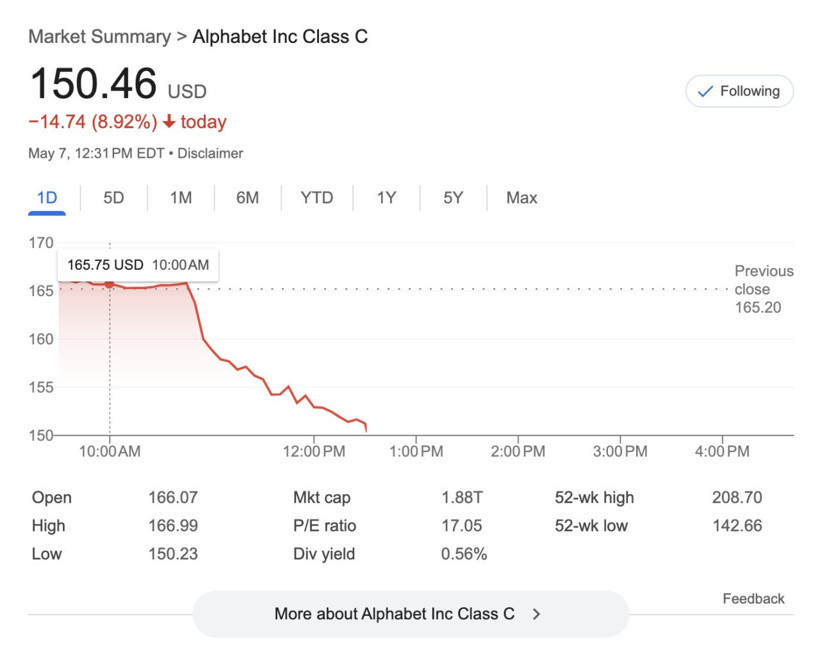The width and height of the screenshot is (820, 657).
Task: Open the Disclaimer link
Action: click(211, 153)
